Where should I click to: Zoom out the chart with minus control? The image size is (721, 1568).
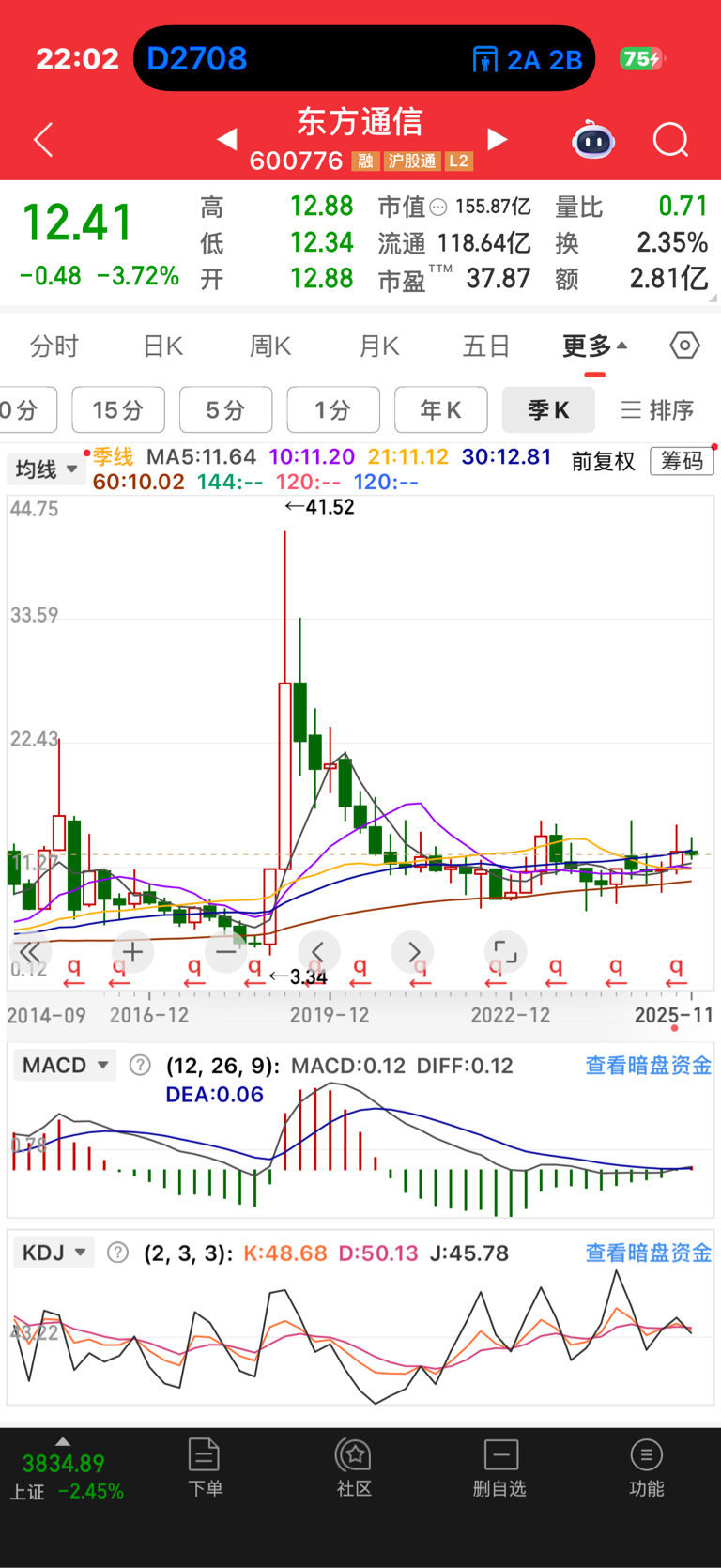[225, 952]
